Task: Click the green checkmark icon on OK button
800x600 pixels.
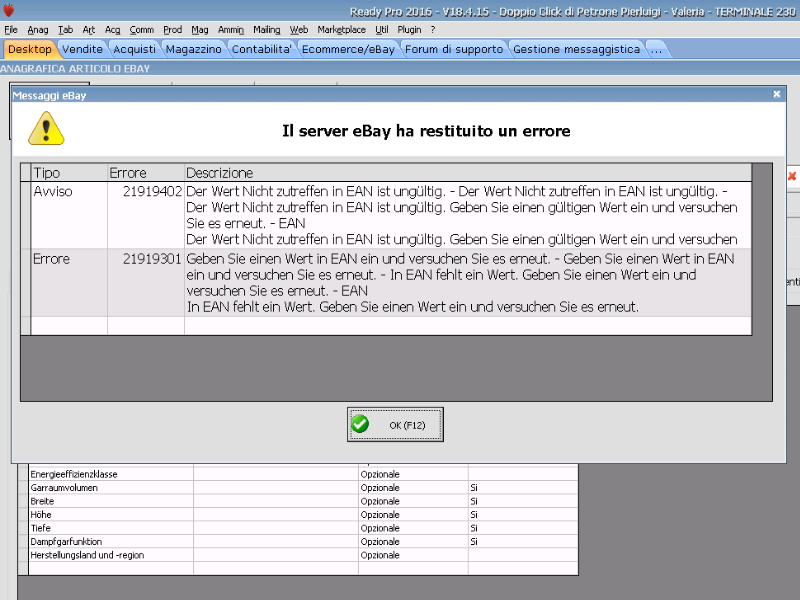Action: click(x=360, y=424)
